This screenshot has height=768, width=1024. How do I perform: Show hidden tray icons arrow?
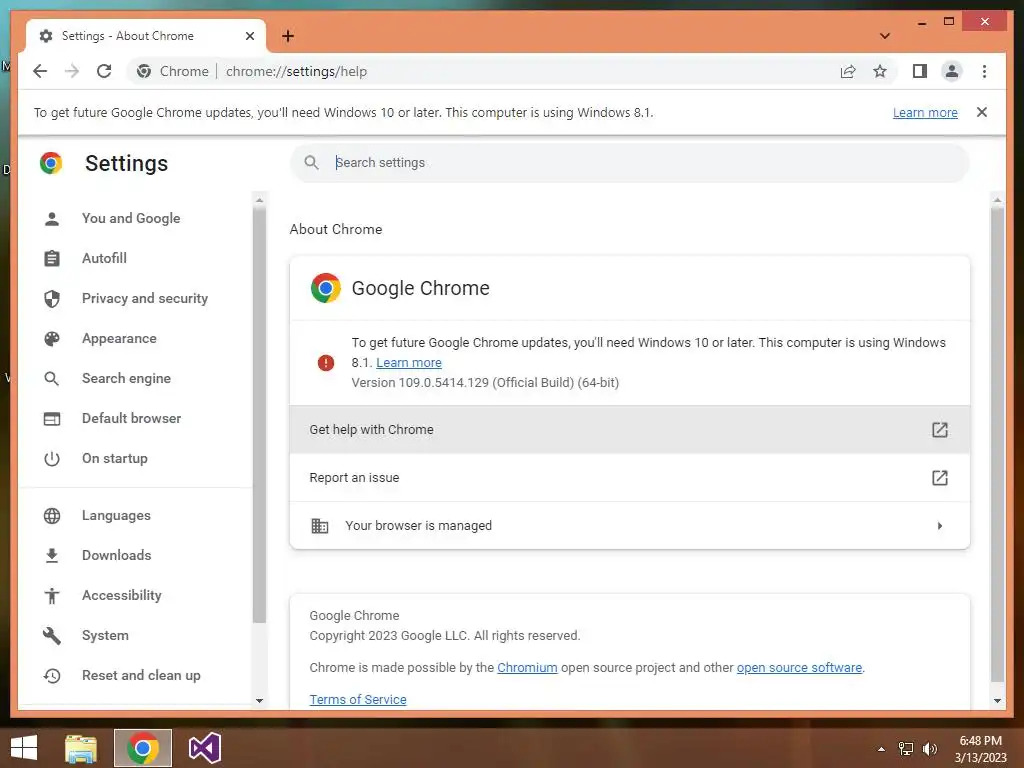(x=881, y=749)
